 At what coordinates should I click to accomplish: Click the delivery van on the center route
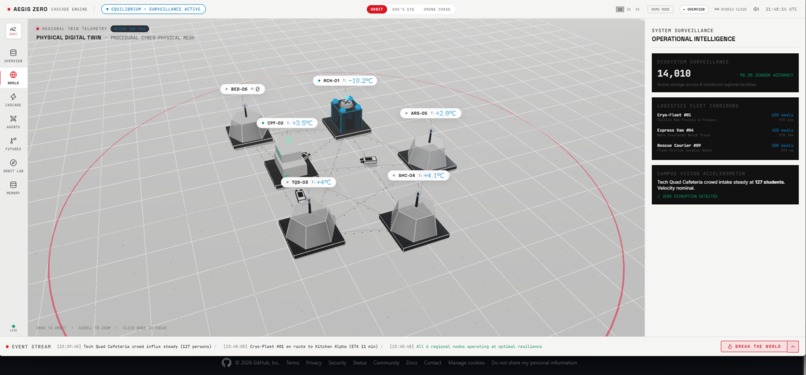pos(368,160)
